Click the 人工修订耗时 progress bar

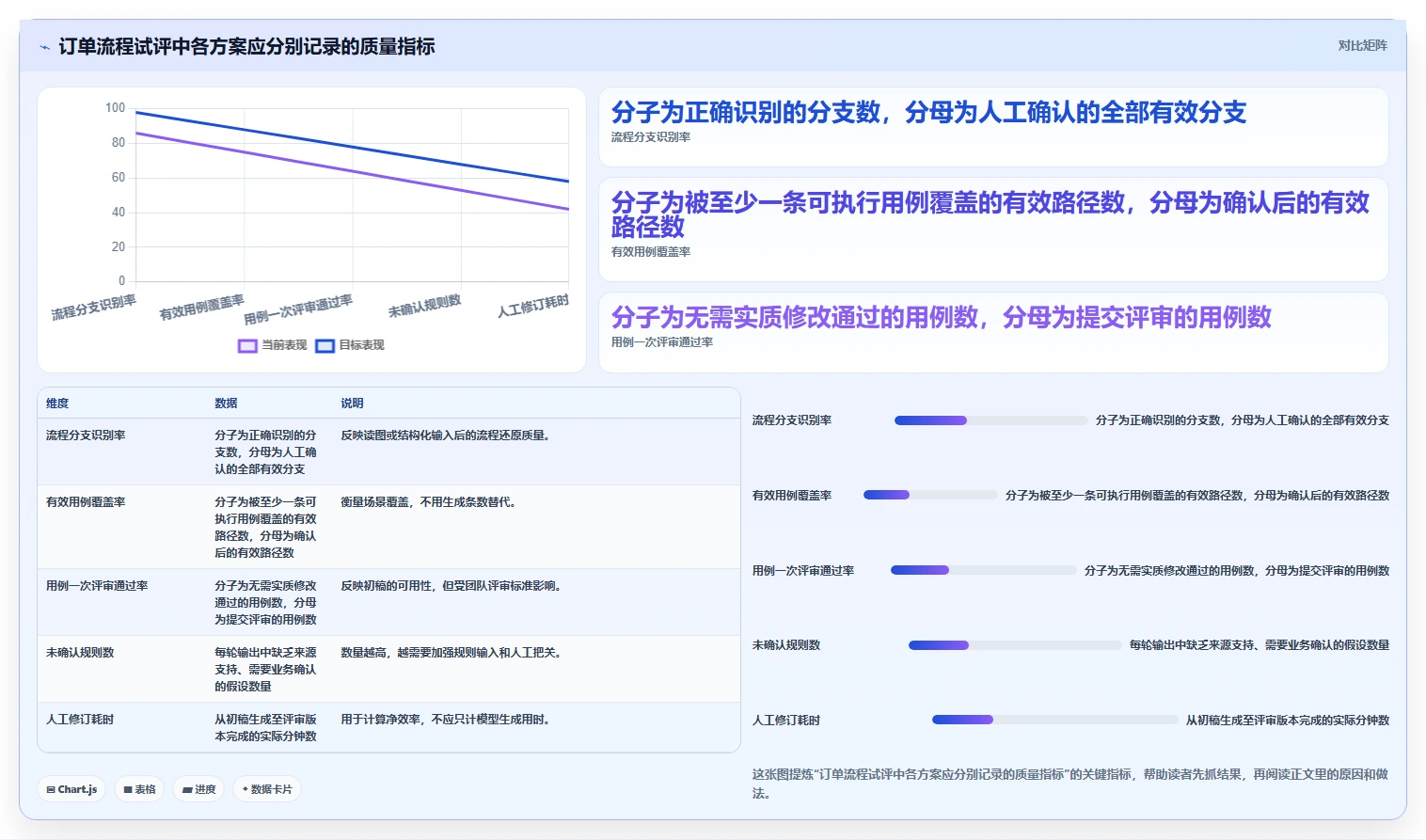(x=1054, y=720)
